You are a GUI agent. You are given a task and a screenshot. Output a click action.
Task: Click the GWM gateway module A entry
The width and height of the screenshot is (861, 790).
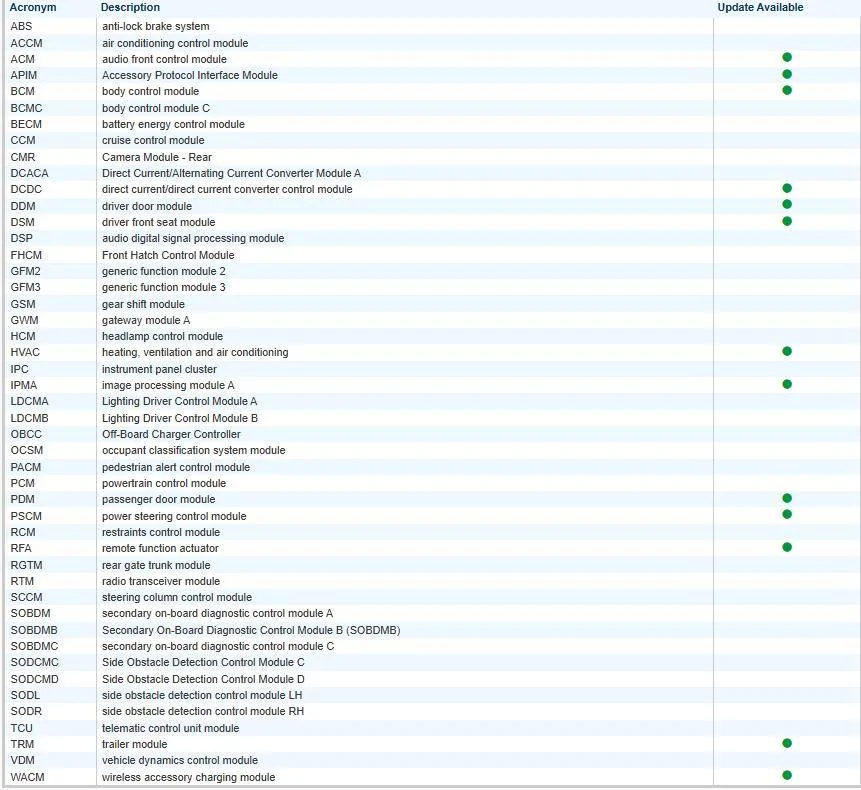(146, 320)
